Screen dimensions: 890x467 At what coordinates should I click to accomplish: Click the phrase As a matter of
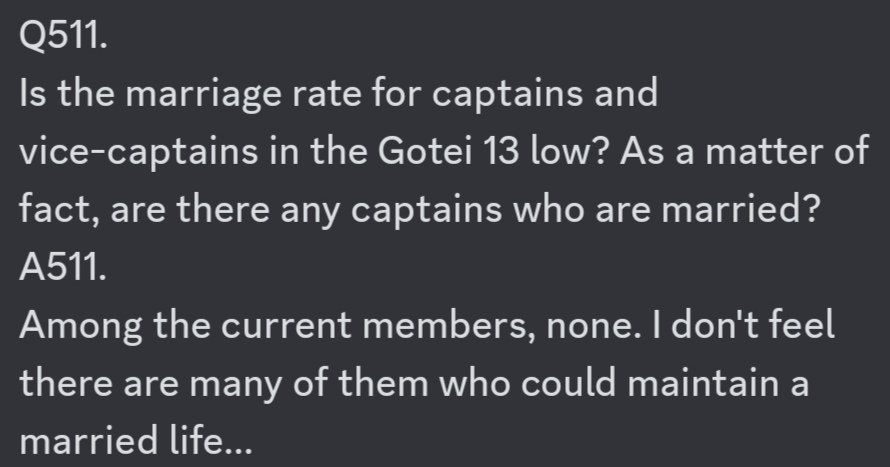pyautogui.click(x=744, y=152)
